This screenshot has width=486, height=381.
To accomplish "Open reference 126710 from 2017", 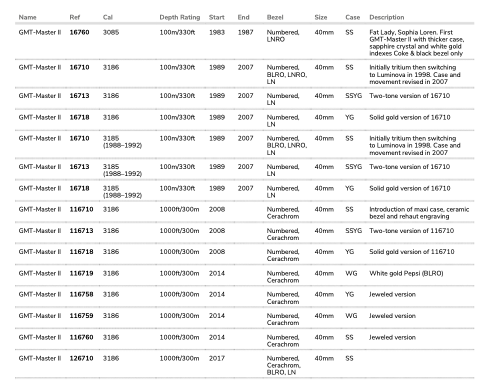I will [81, 358].
